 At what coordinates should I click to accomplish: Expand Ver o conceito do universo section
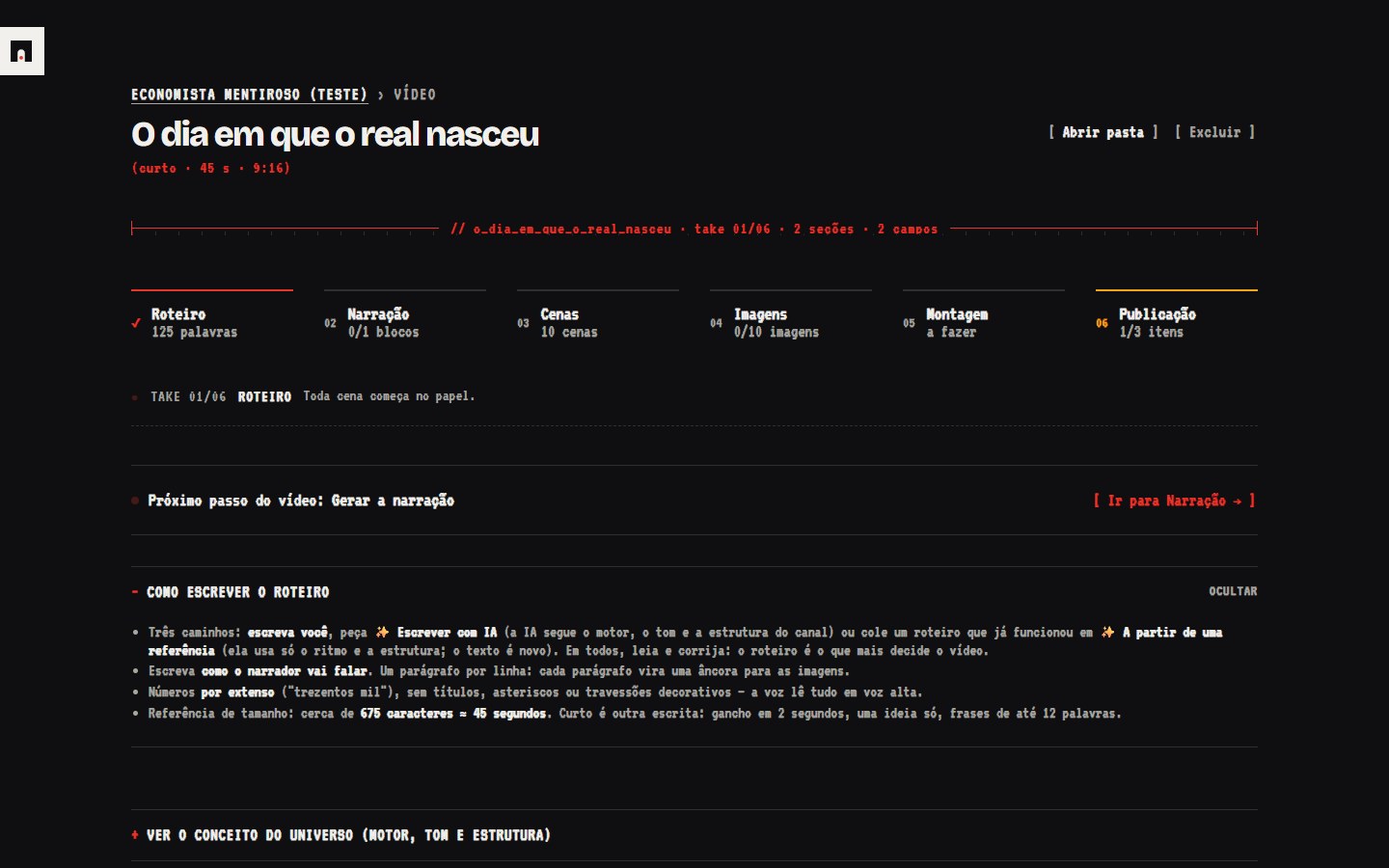(x=340, y=835)
